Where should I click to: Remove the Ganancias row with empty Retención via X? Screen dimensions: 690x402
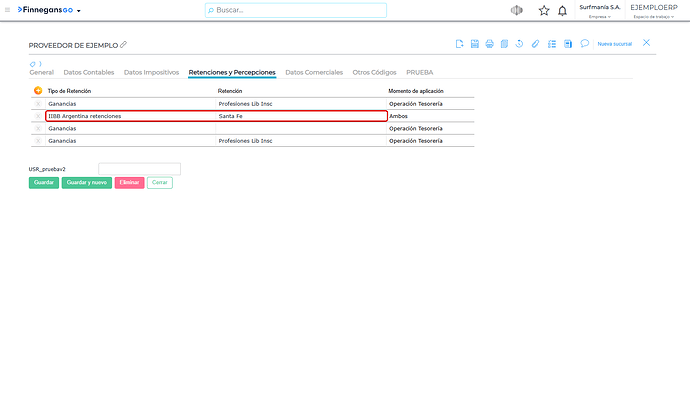point(38,128)
